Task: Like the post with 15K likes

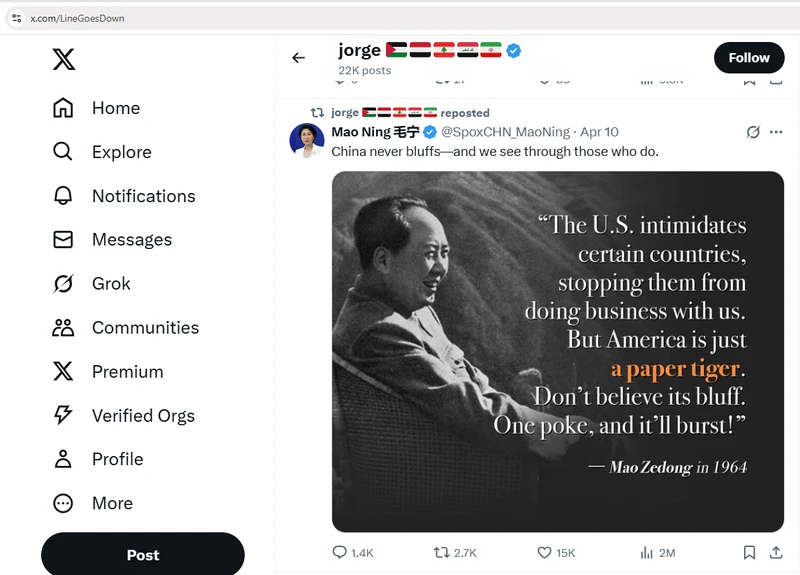Action: [545, 552]
